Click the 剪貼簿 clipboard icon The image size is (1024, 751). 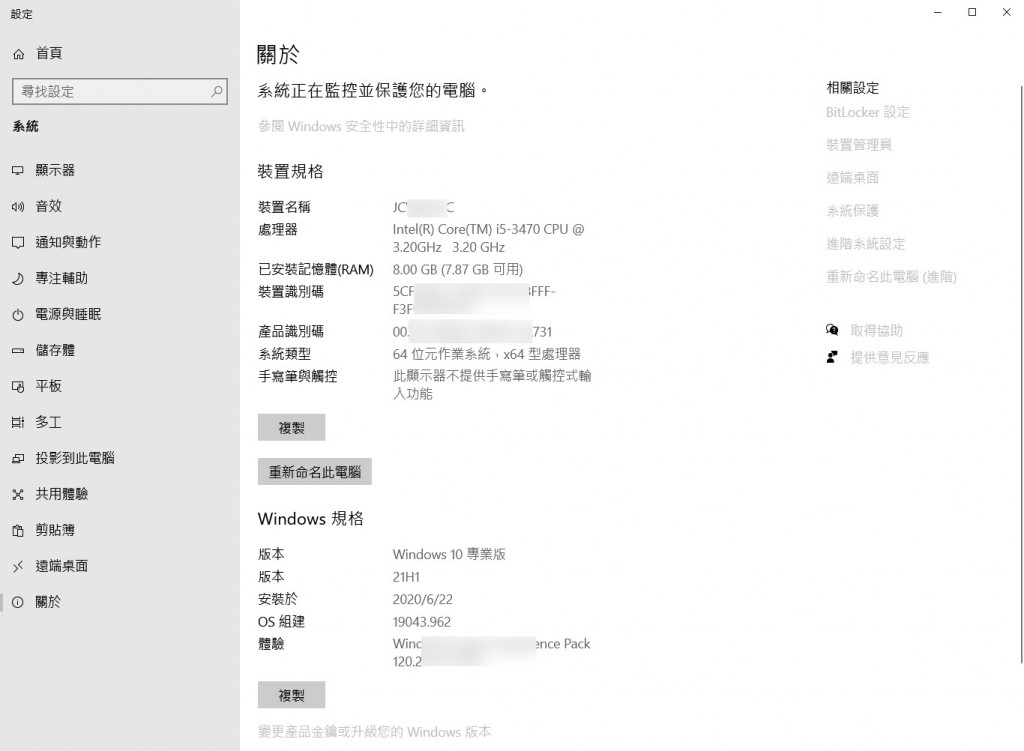pos(18,531)
